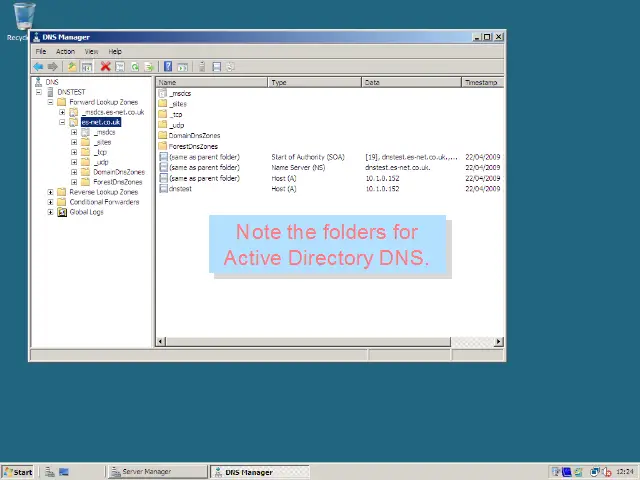
Task: Go back with the blue Back arrow
Action: (38, 67)
